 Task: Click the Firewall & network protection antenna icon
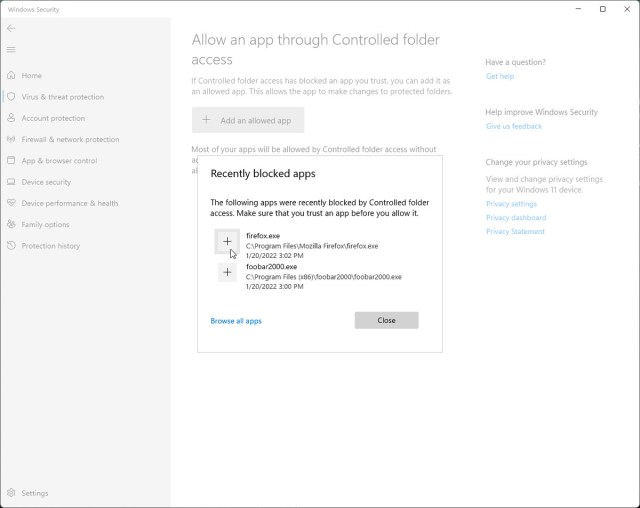(x=11, y=139)
